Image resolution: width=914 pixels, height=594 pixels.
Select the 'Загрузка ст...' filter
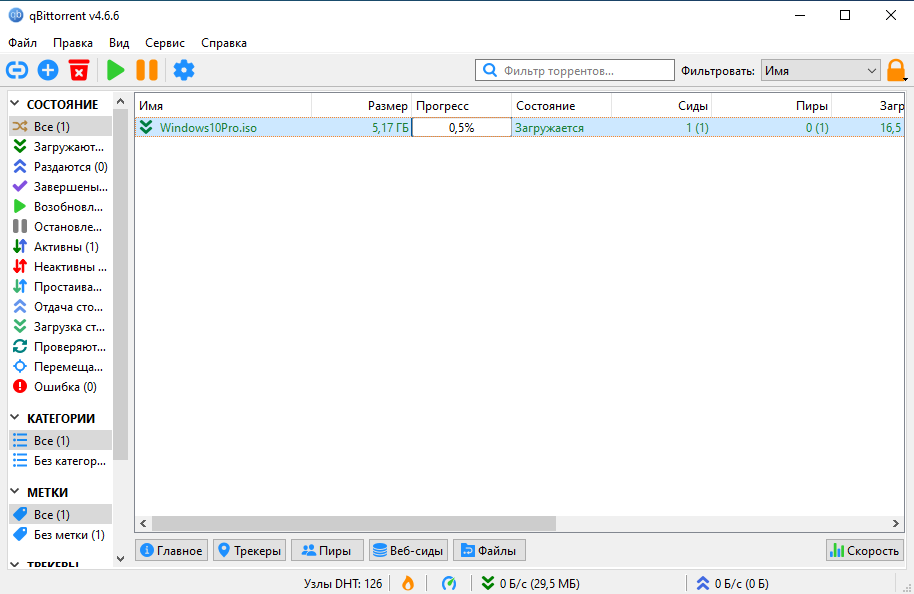[60, 326]
